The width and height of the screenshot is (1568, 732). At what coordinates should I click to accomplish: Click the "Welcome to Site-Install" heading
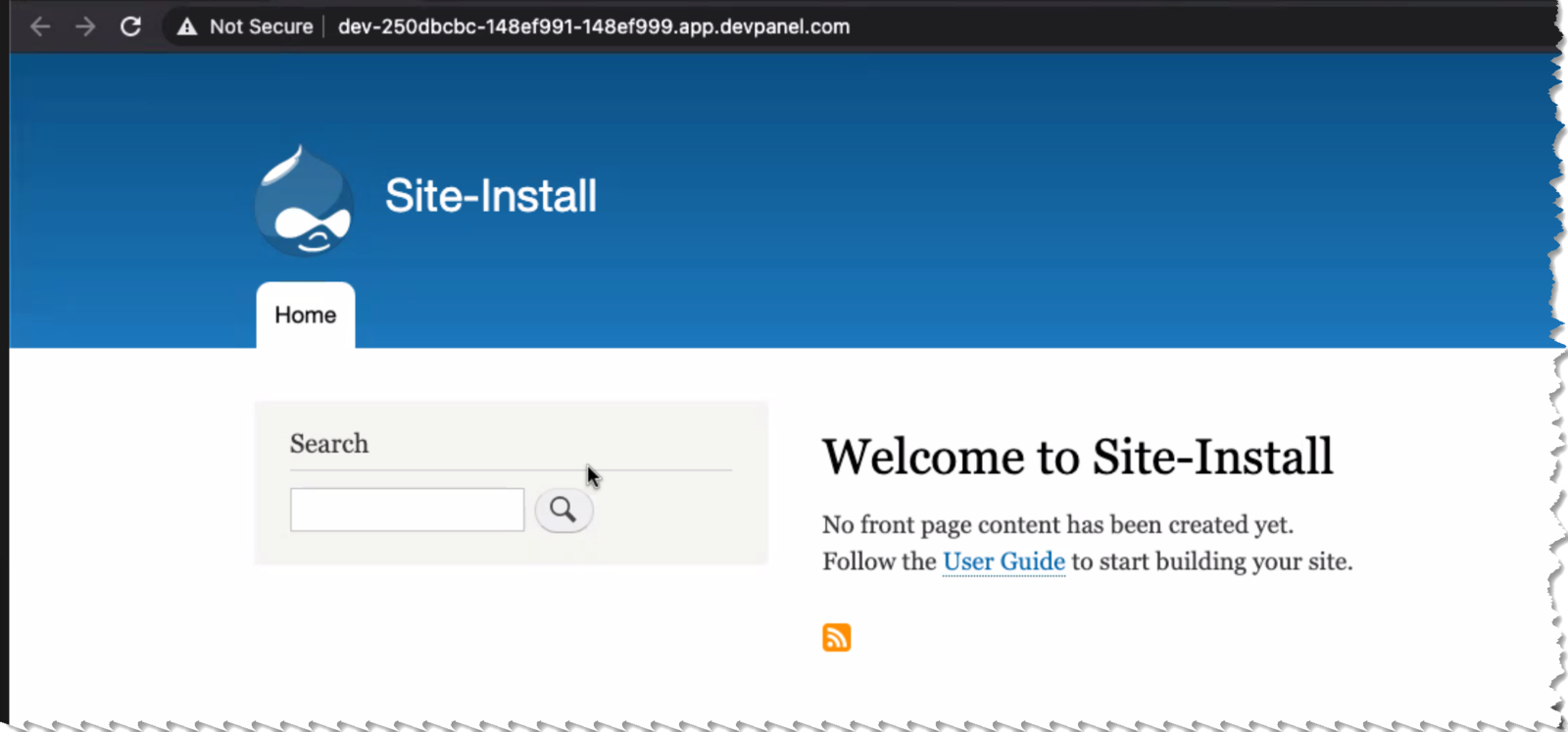point(1077,457)
